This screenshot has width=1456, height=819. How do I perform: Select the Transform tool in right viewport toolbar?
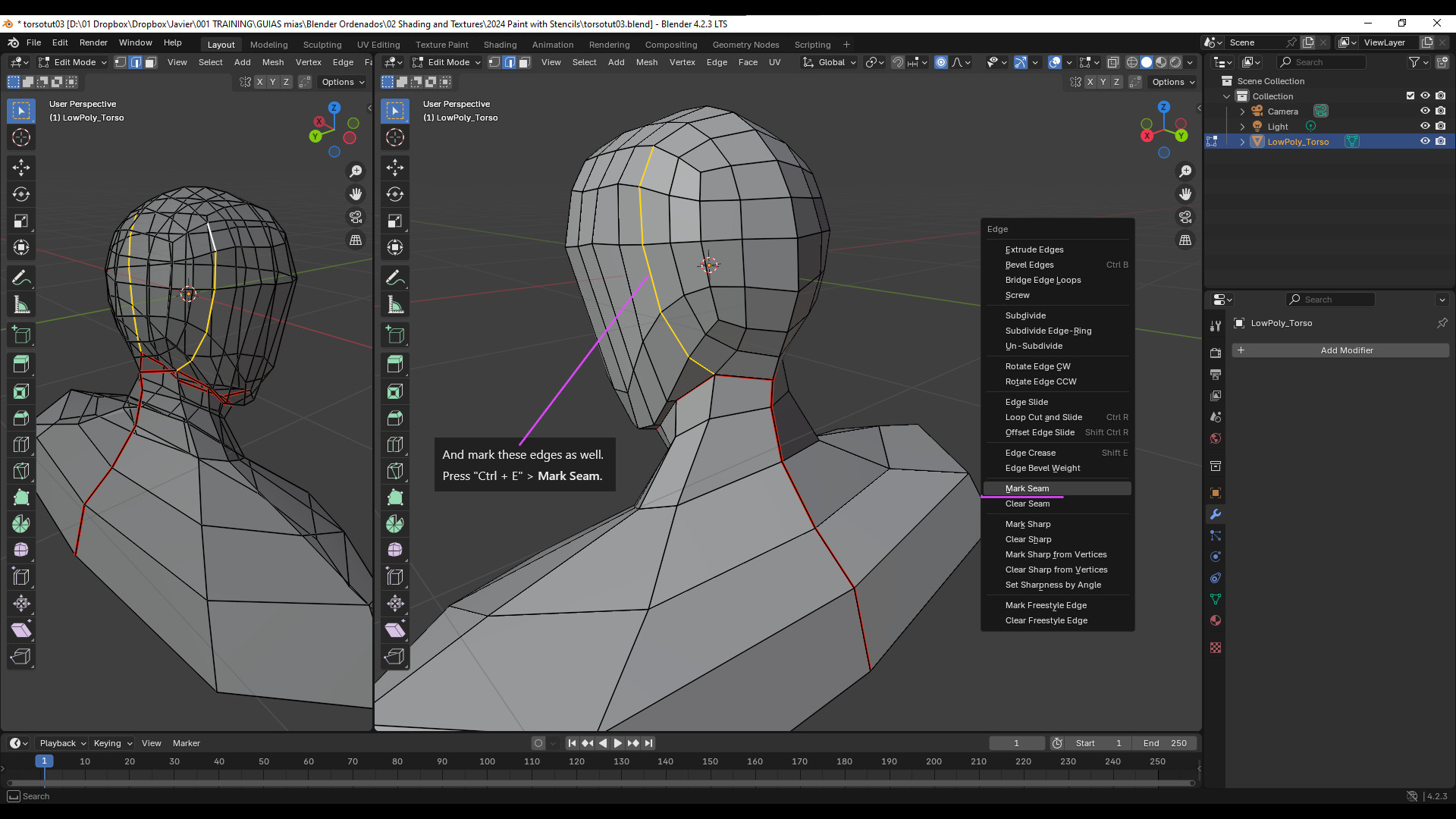[x=395, y=247]
